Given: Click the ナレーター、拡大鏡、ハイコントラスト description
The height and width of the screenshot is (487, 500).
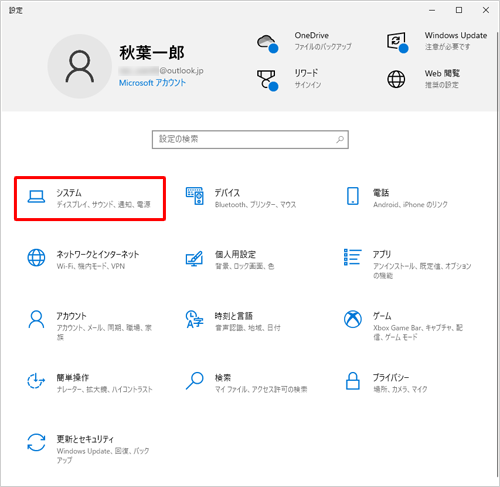Looking at the screenshot, I should (104, 389).
